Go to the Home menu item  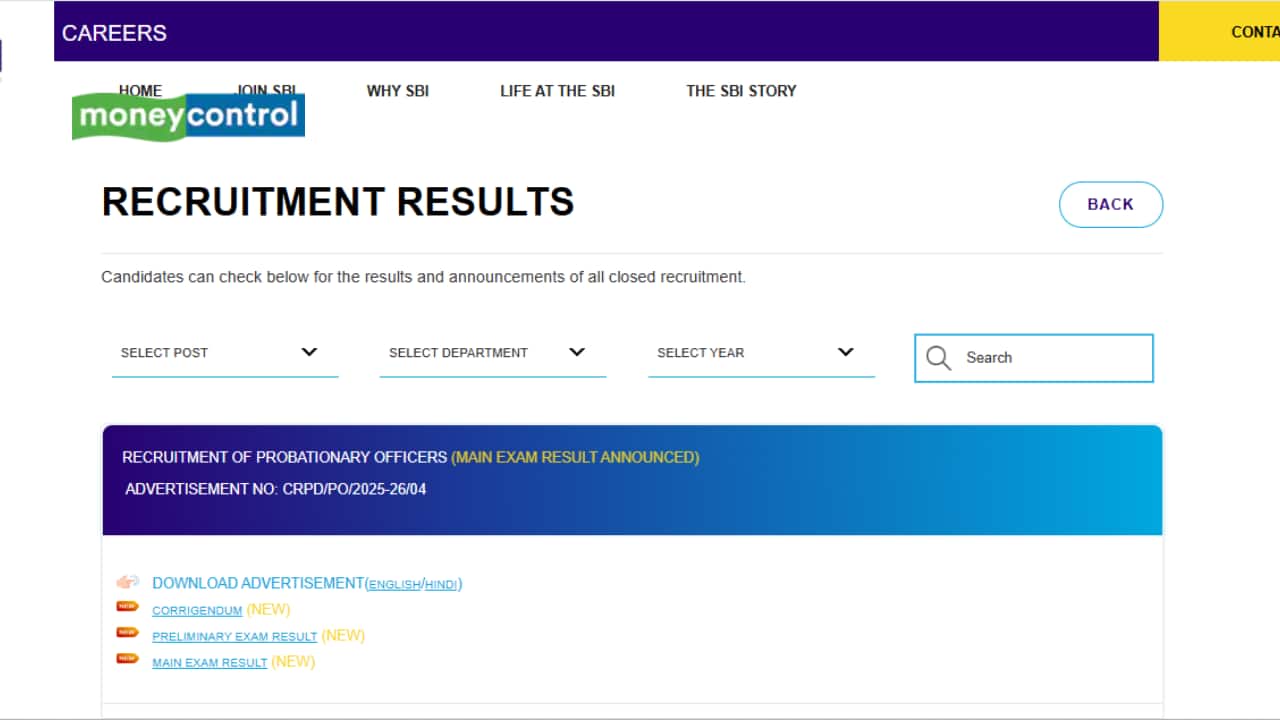click(x=140, y=90)
